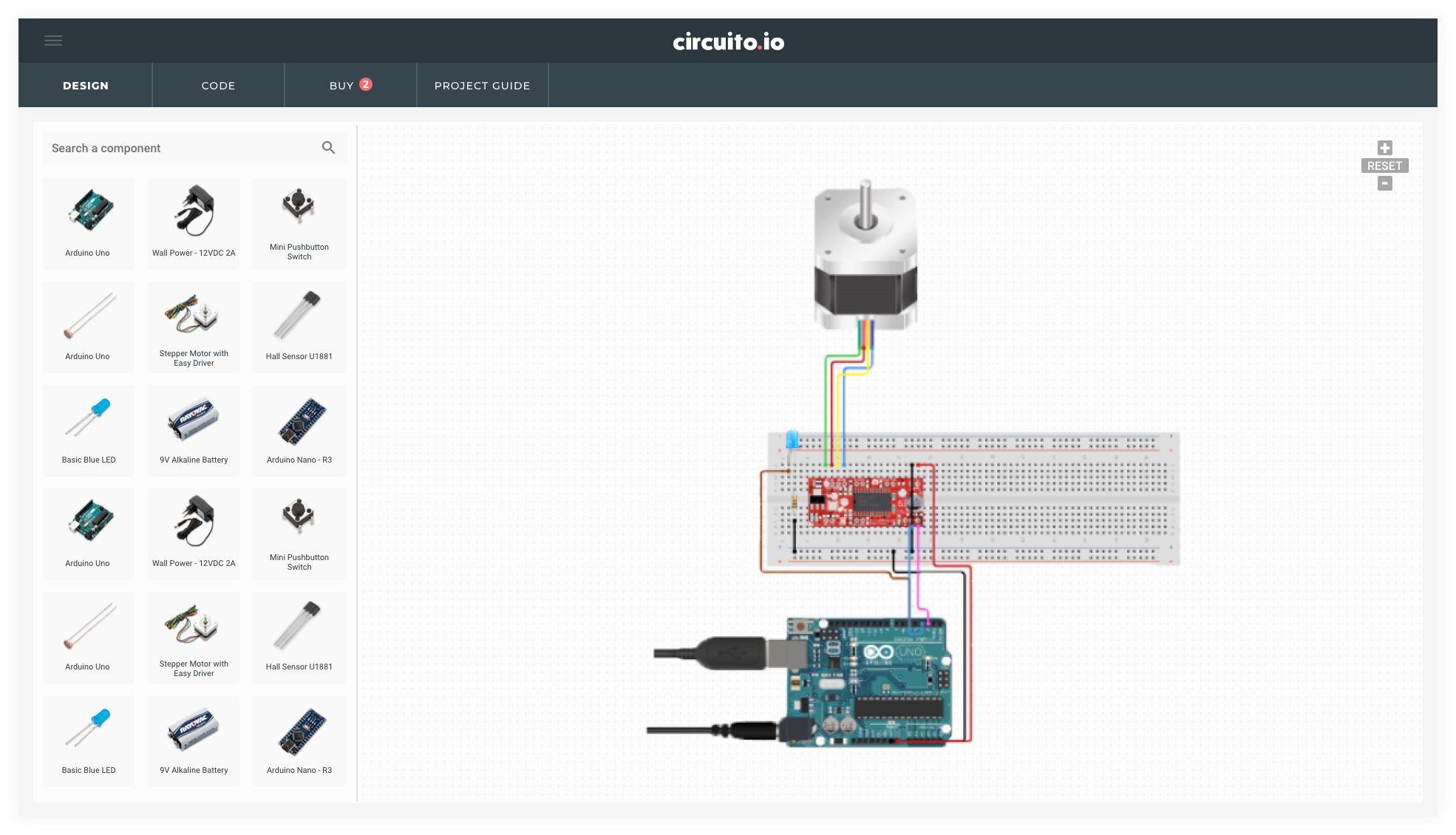This screenshot has width=1456, height=835.
Task: Open the hamburger menu icon
Action: pos(53,41)
